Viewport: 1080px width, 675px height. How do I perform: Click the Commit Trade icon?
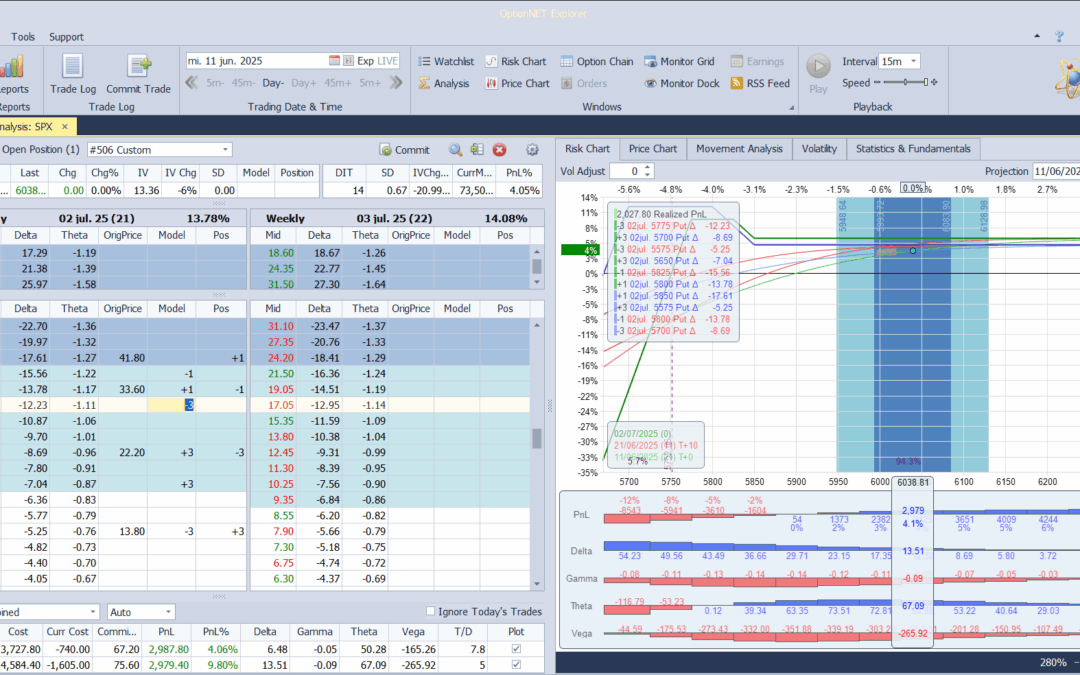click(x=138, y=74)
